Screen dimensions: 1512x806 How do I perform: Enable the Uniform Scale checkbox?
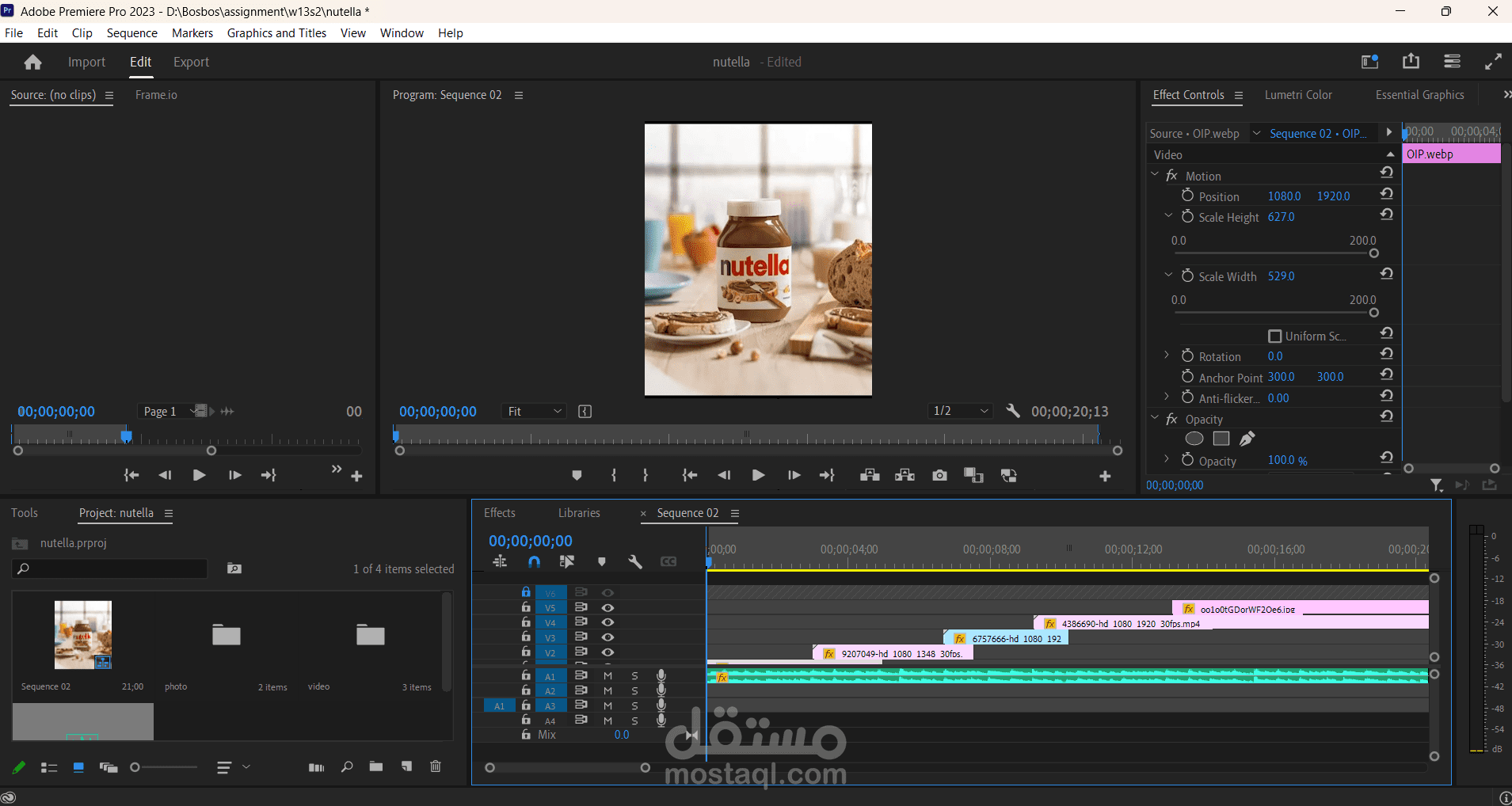(x=1274, y=336)
